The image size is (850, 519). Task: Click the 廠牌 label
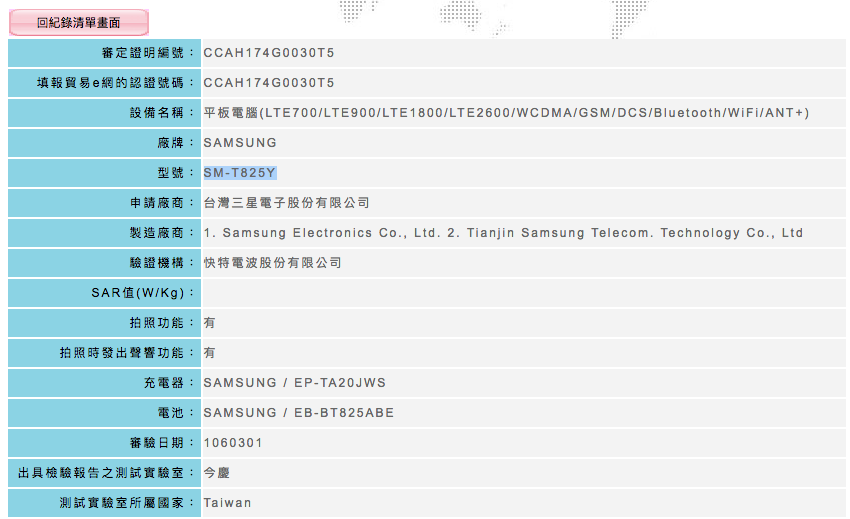(x=176, y=143)
